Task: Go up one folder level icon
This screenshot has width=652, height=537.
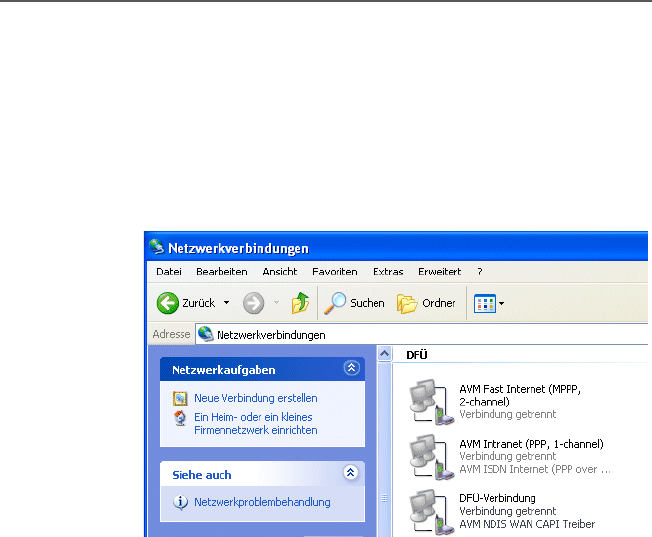Action: [300, 302]
